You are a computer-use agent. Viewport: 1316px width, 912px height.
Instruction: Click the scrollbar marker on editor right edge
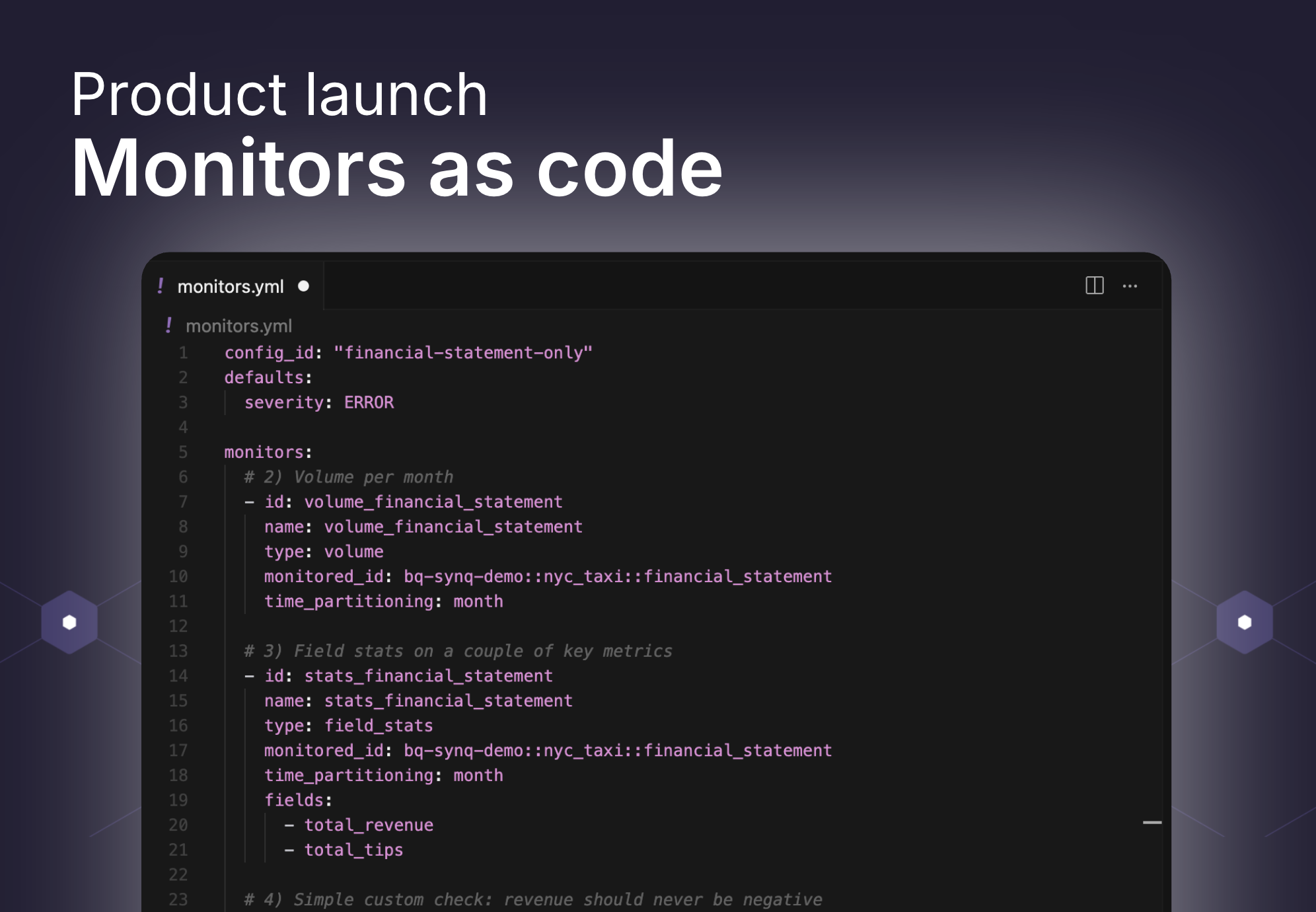tap(1151, 822)
